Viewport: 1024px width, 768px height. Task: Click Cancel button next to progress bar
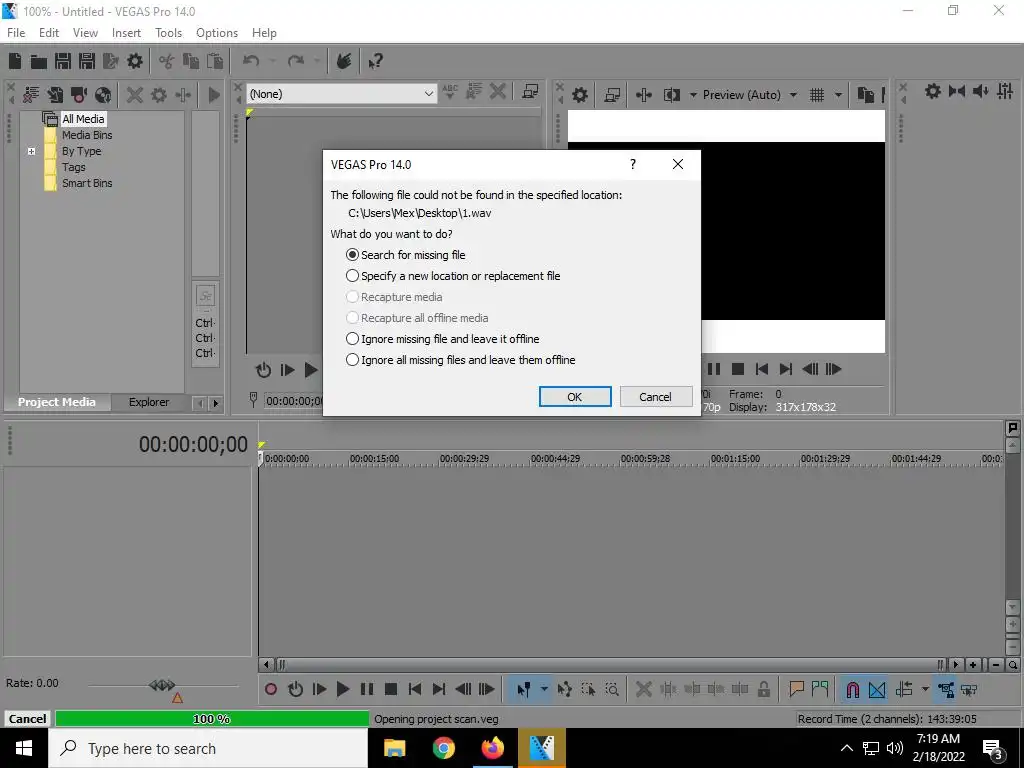27,718
